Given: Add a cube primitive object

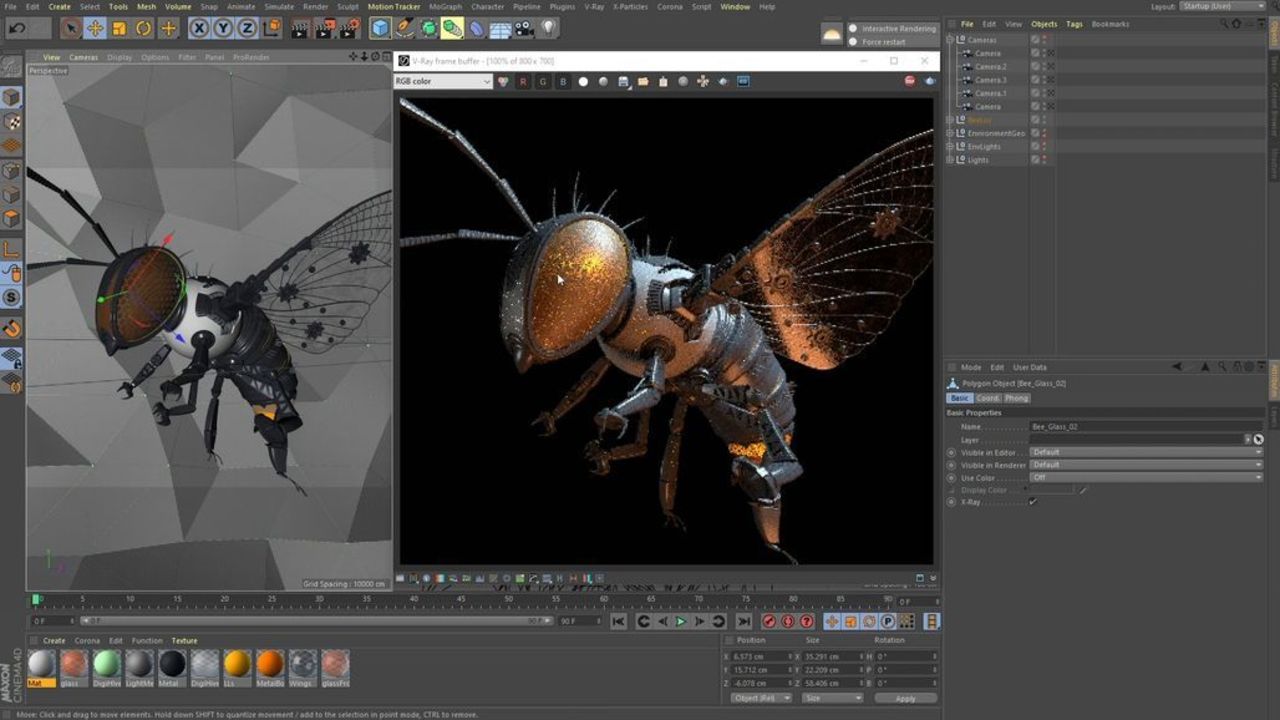Looking at the screenshot, I should (380, 28).
